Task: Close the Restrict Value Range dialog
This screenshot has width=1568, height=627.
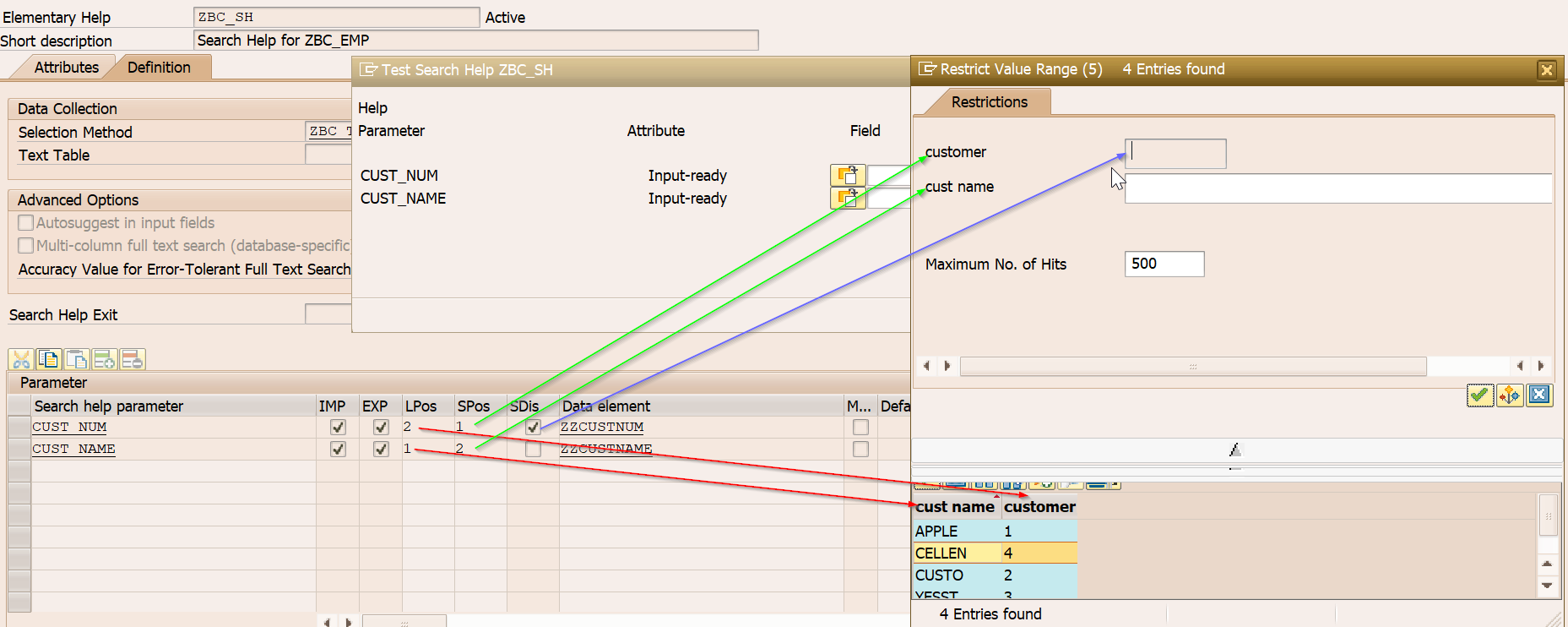Action: coord(1546,70)
